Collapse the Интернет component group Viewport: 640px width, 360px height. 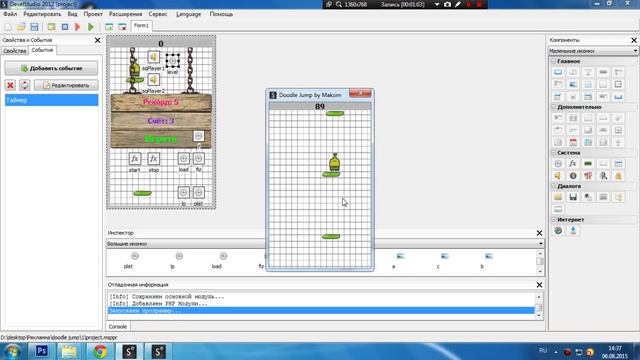click(554, 220)
